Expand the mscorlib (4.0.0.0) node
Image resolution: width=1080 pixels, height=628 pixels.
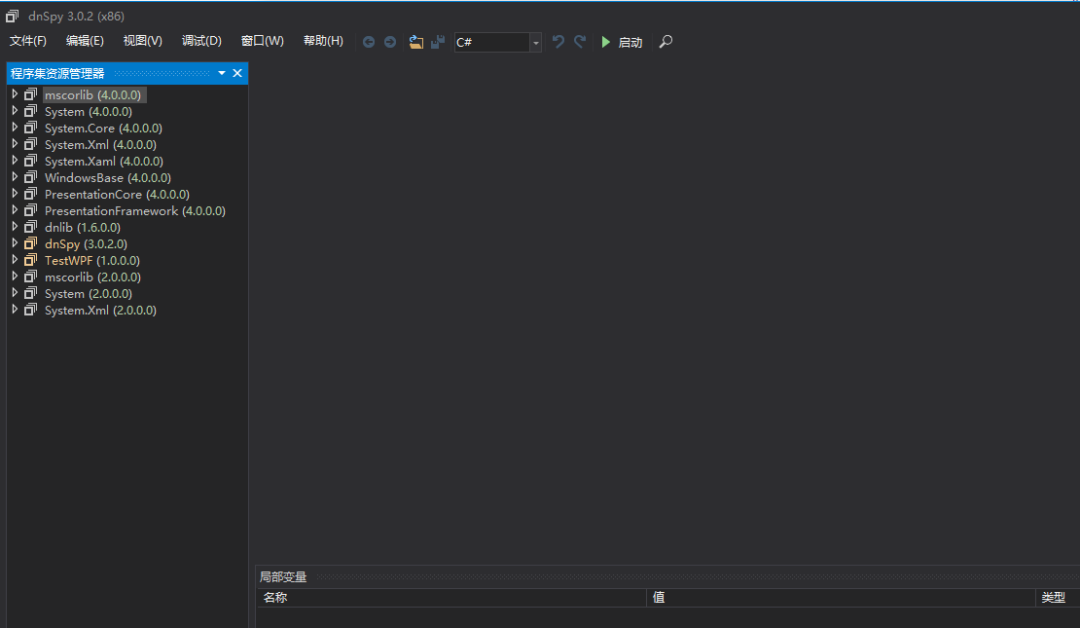14,94
